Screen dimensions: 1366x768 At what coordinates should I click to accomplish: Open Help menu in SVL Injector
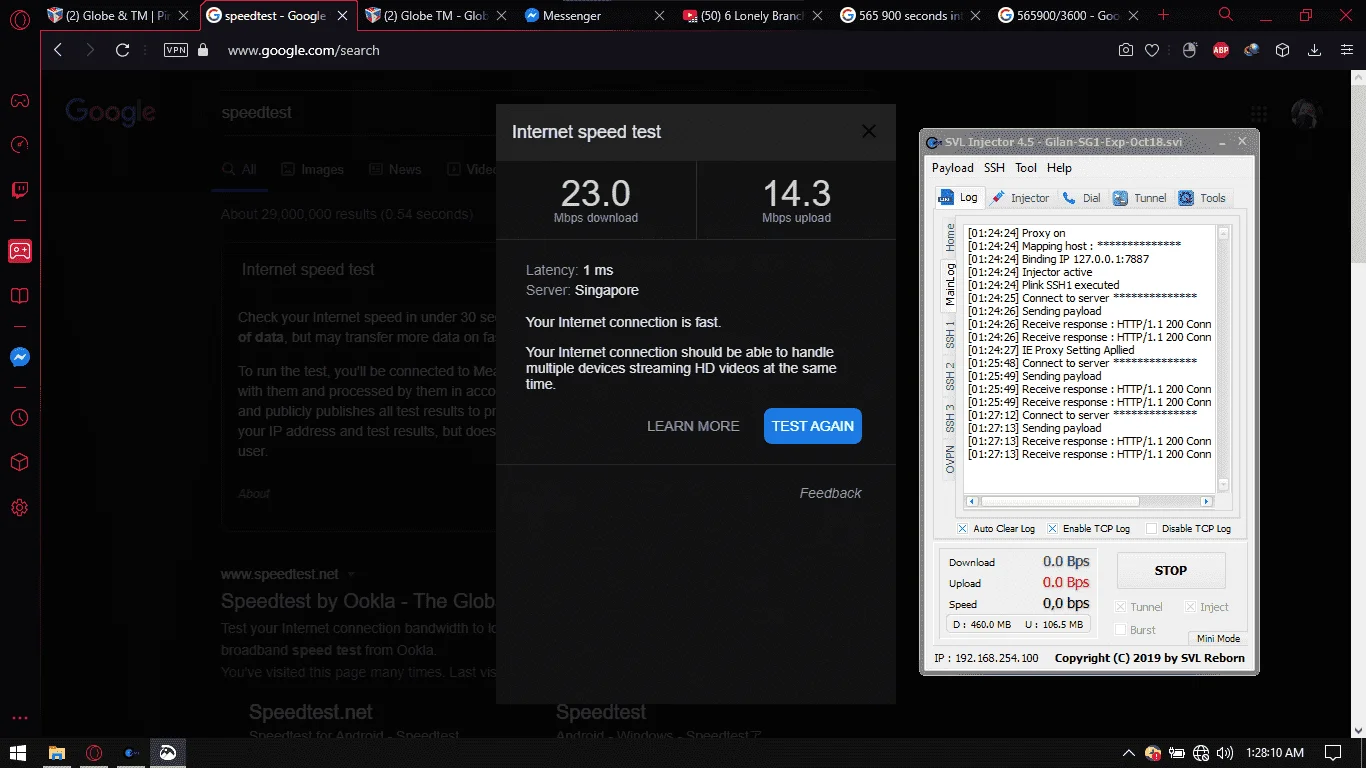pyautogui.click(x=1059, y=168)
